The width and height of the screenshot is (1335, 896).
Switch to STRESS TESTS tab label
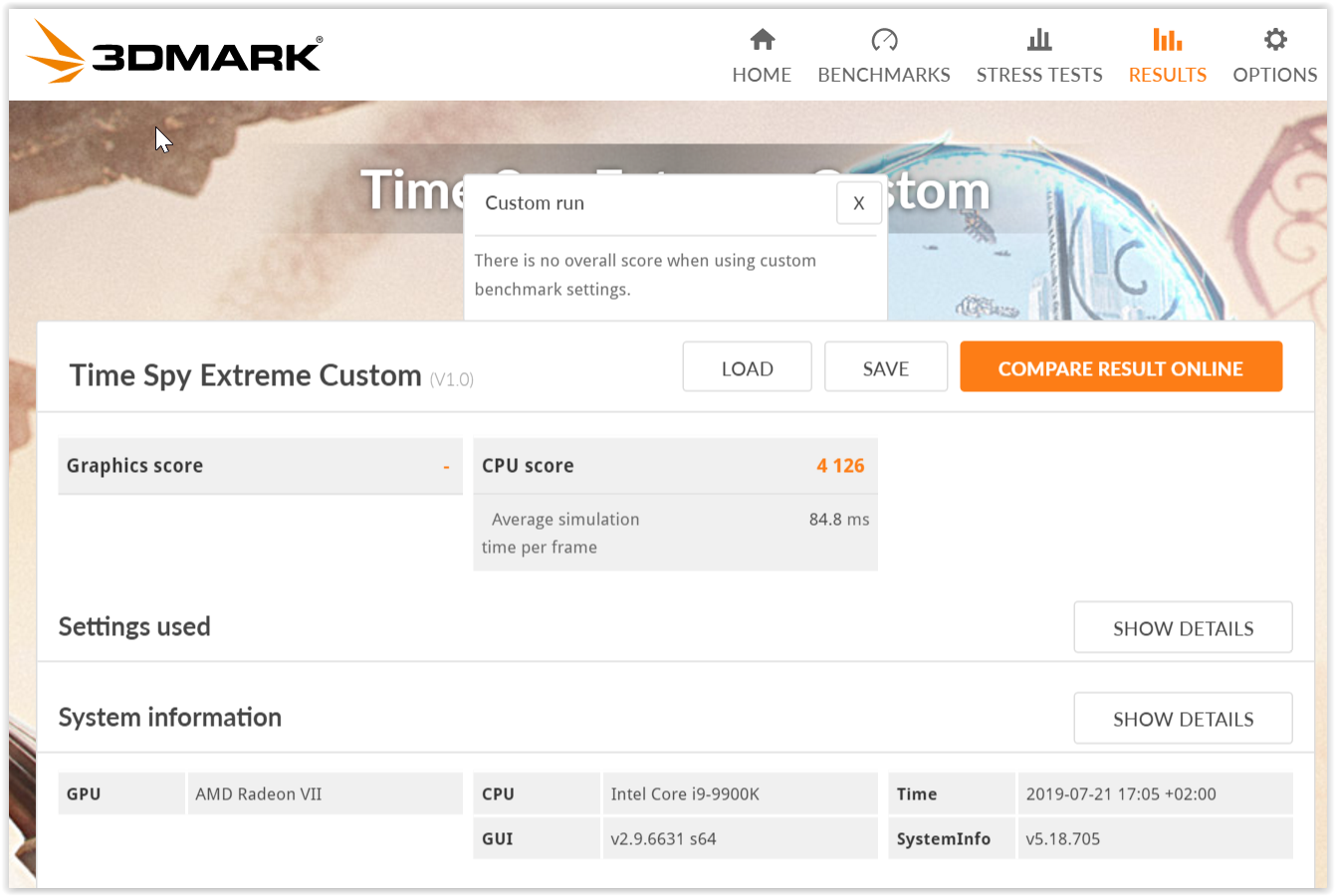1039,75
